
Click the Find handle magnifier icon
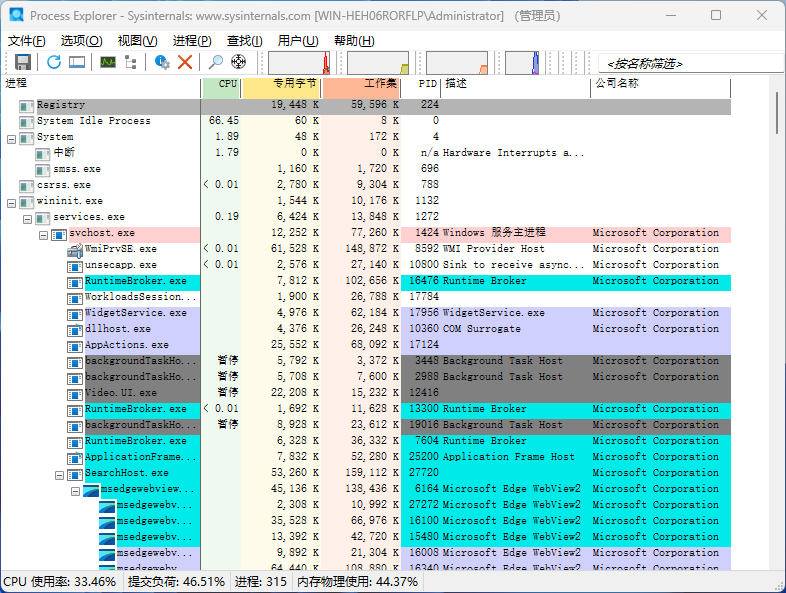point(216,62)
